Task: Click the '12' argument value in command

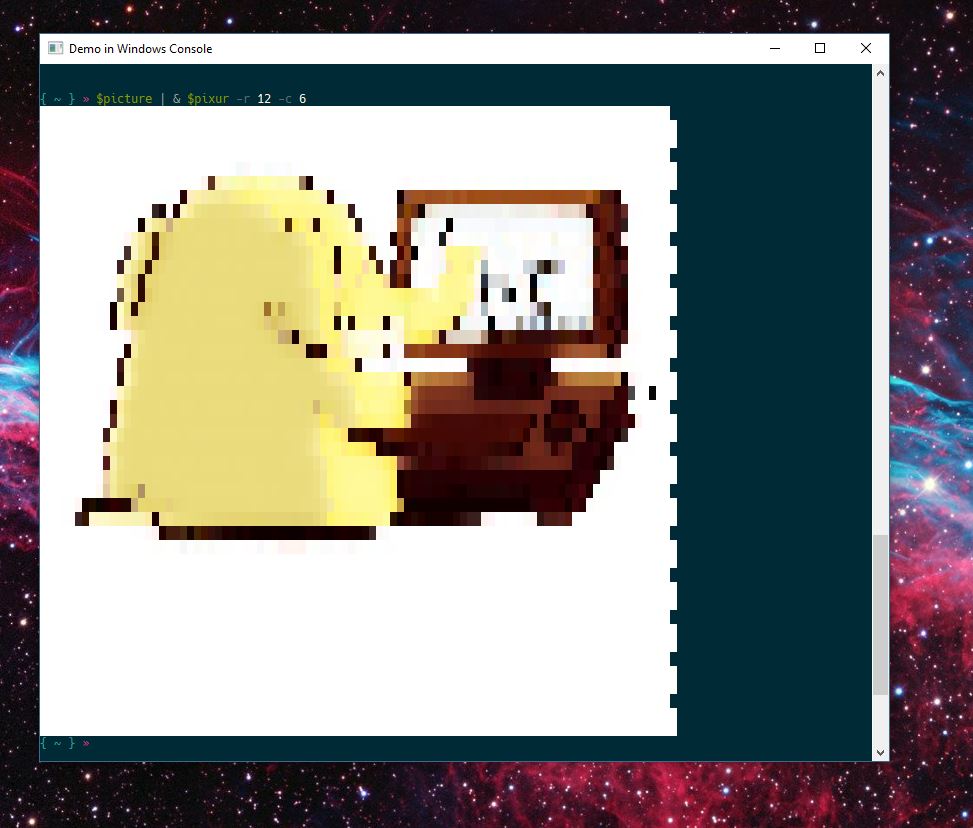Action: [264, 99]
